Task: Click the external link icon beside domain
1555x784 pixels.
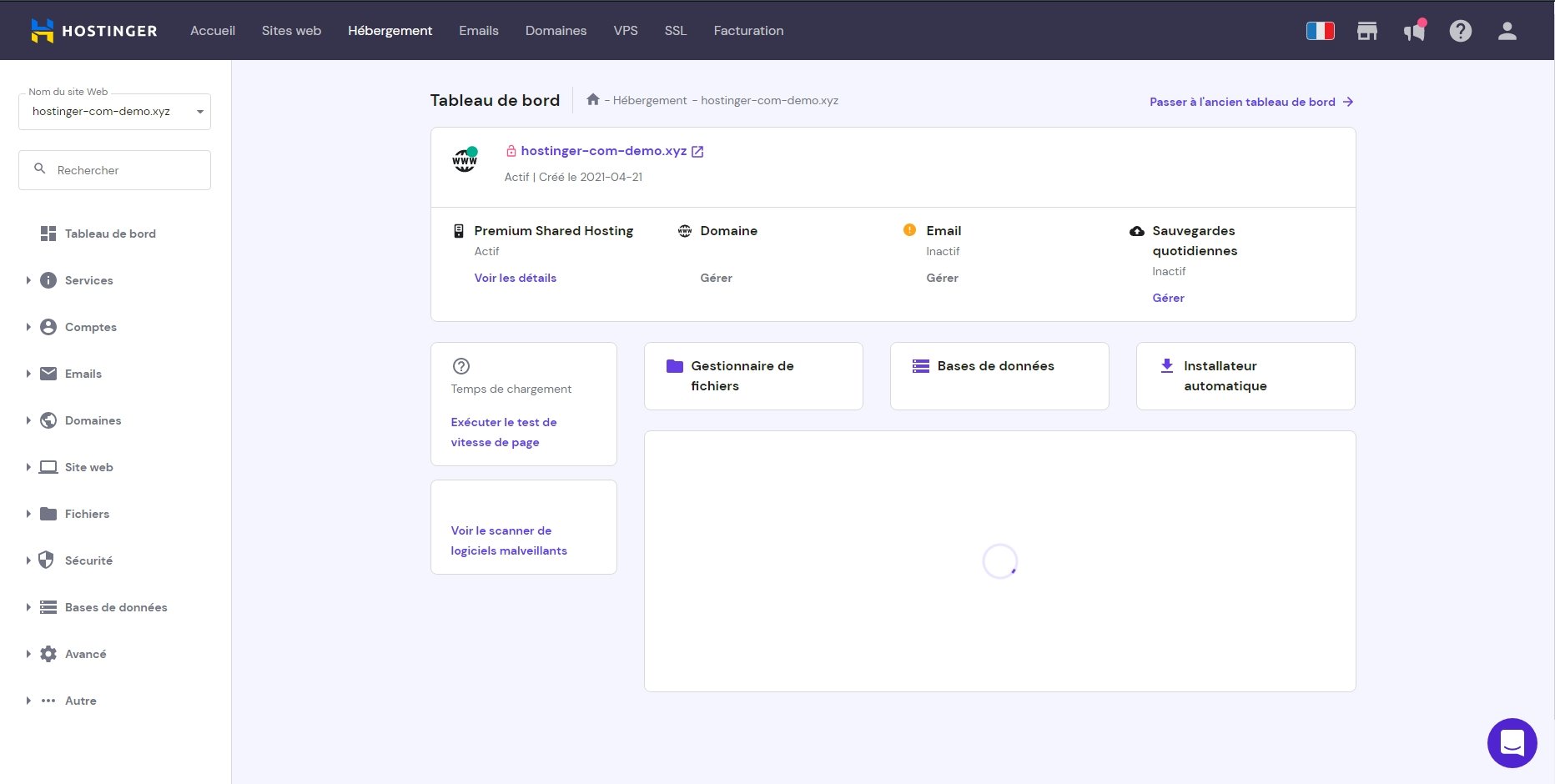Action: click(697, 151)
